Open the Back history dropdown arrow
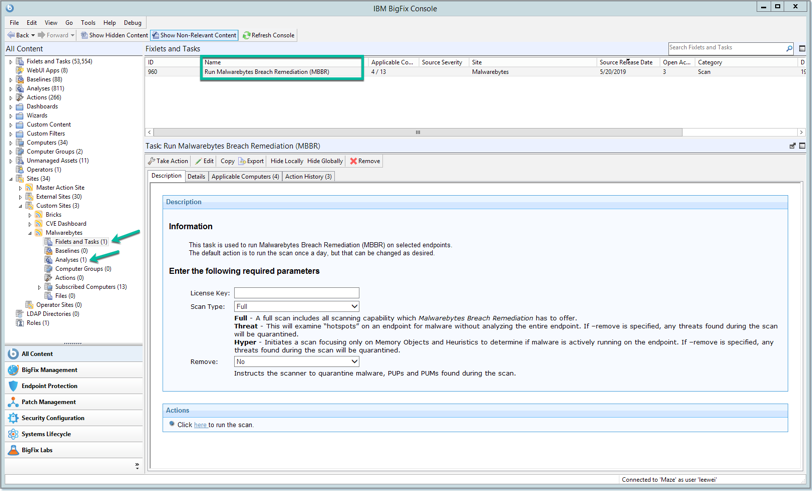Viewport: 812px width, 491px height. coord(33,35)
